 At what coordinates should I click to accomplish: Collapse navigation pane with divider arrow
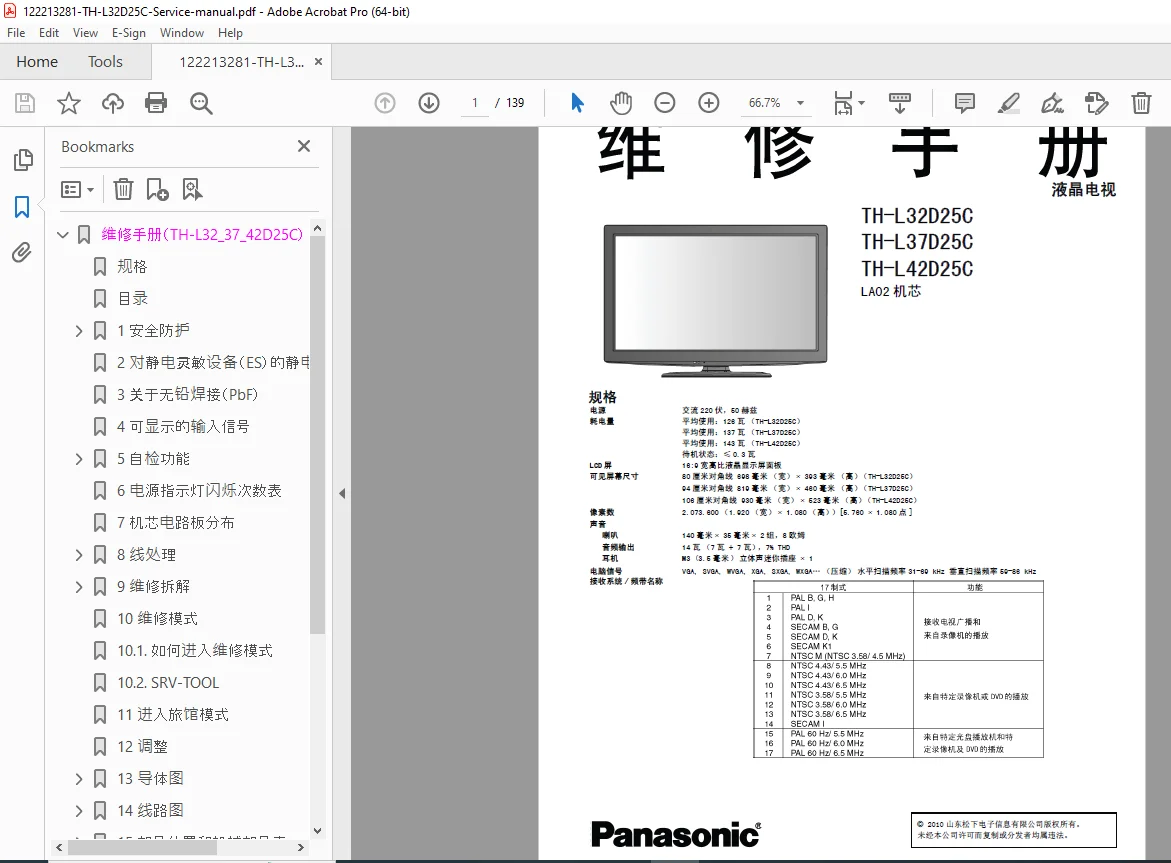click(x=342, y=493)
